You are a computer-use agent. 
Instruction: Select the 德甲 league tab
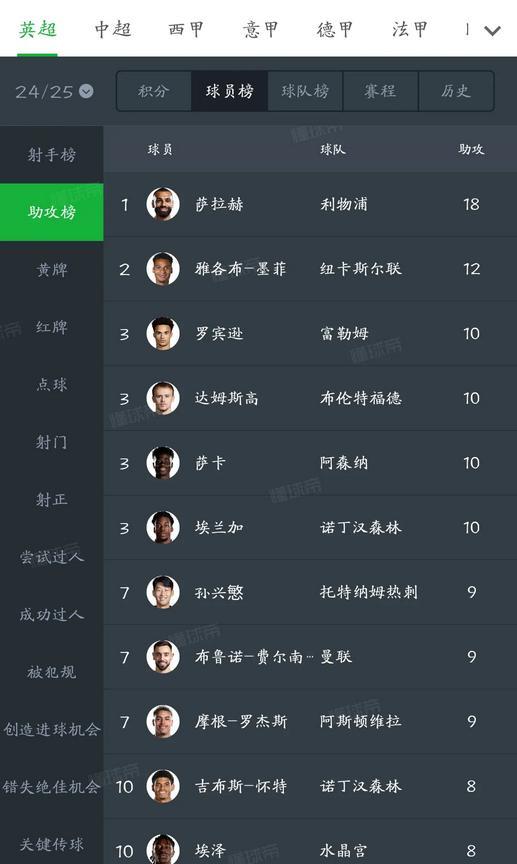335,29
